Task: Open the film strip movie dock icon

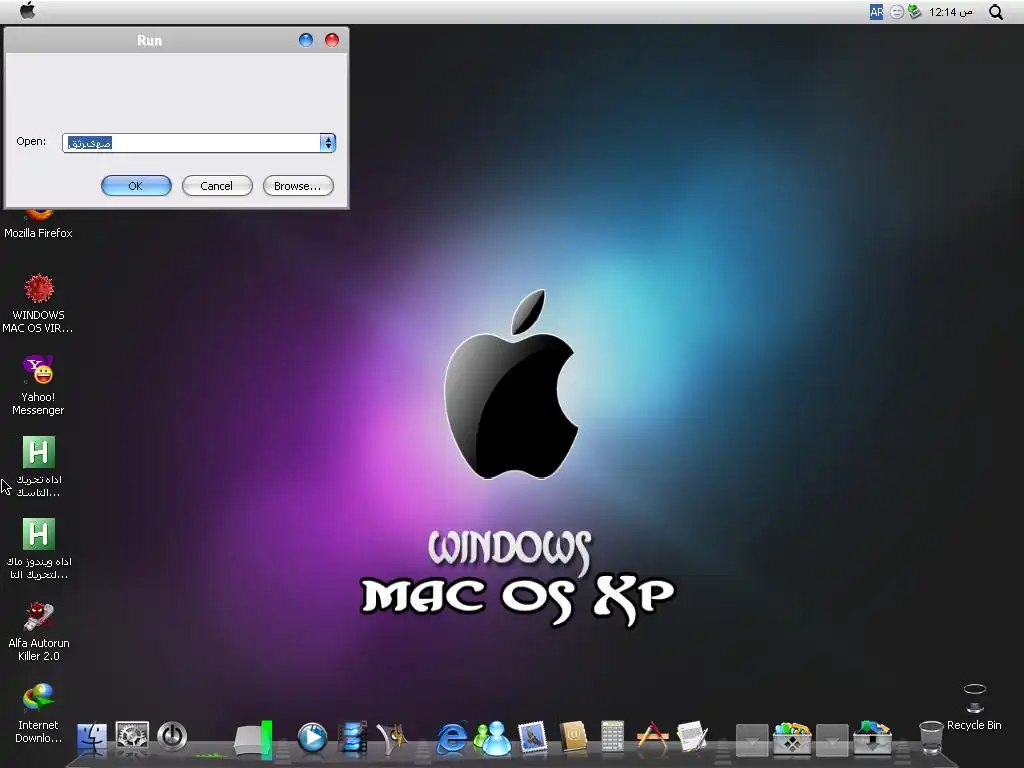Action: click(x=353, y=738)
